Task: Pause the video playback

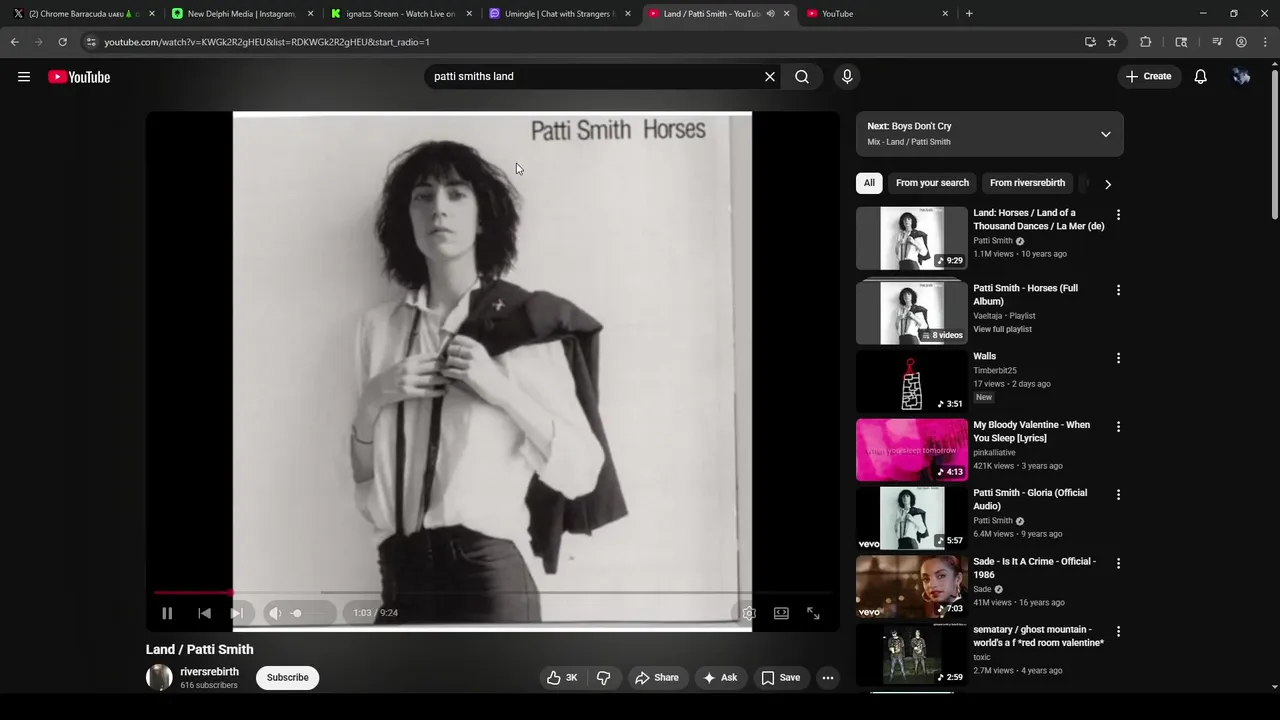Action: click(167, 613)
